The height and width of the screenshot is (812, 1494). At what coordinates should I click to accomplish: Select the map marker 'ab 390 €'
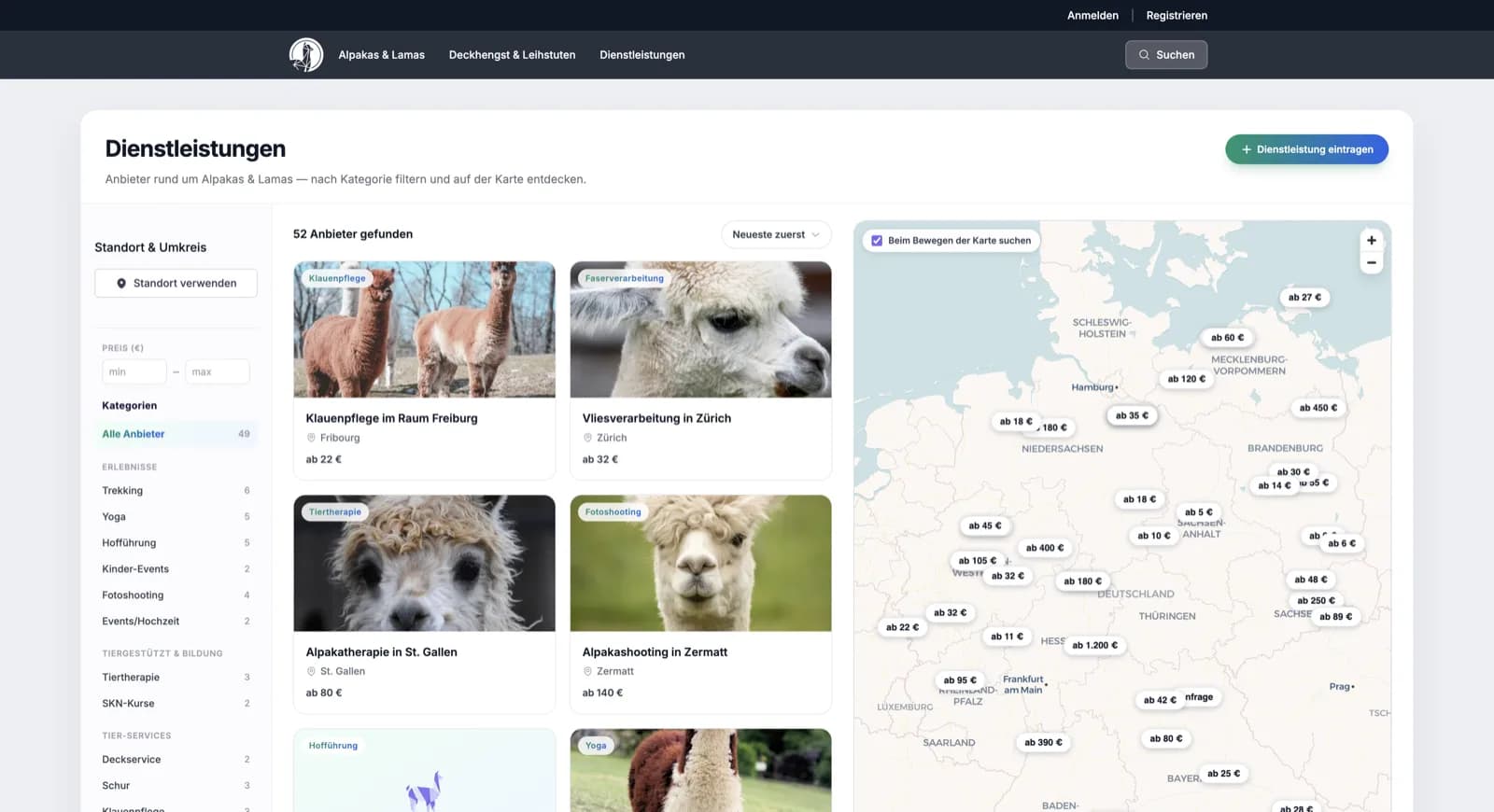coord(1043,743)
